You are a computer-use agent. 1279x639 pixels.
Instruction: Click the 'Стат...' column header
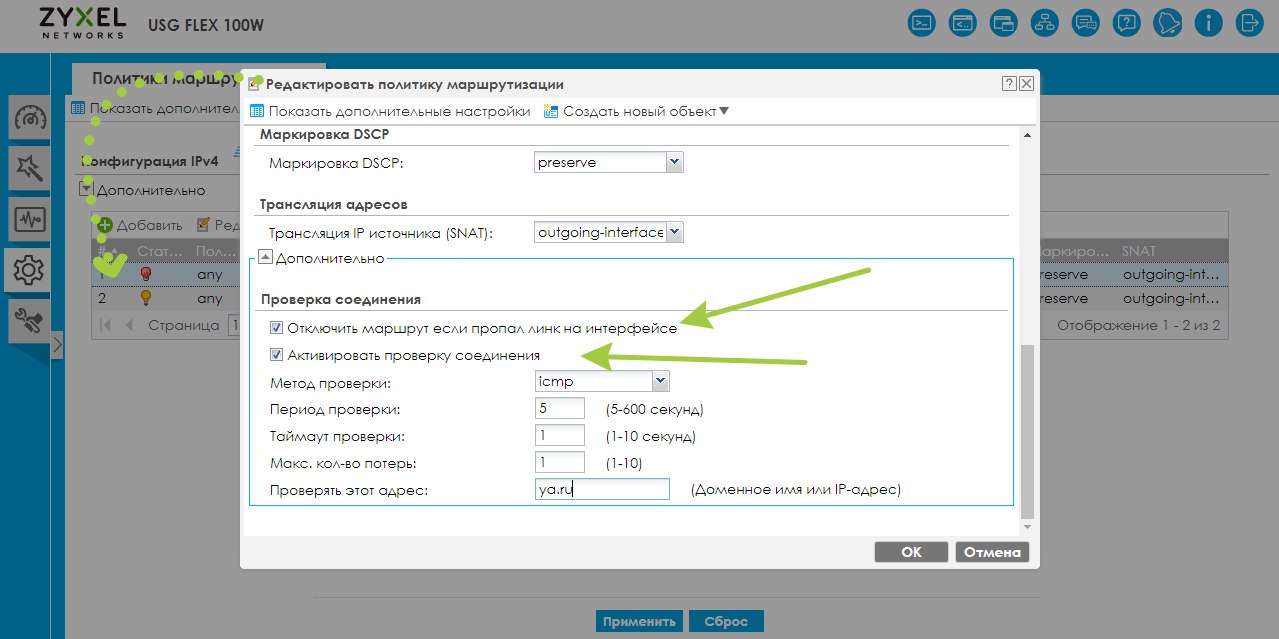coord(158,251)
